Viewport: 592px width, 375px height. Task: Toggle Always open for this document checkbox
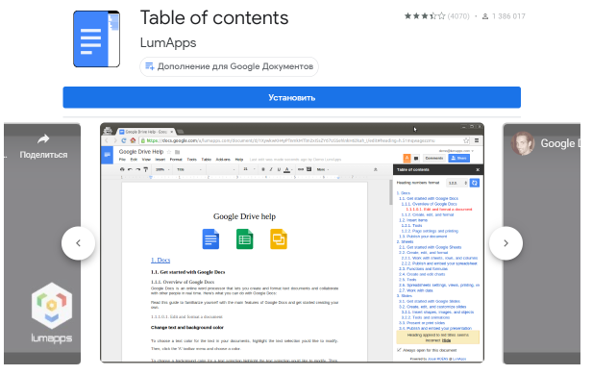(399, 350)
